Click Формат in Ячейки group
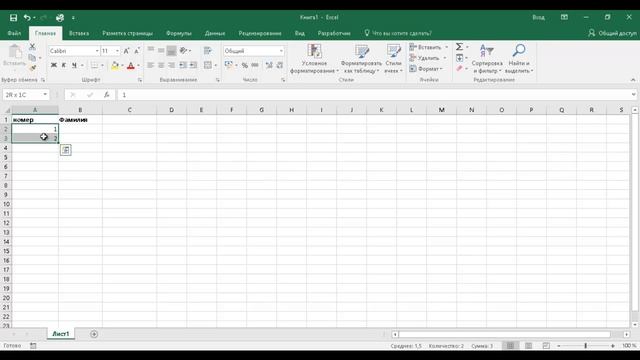The height and width of the screenshot is (360, 640). pos(427,69)
